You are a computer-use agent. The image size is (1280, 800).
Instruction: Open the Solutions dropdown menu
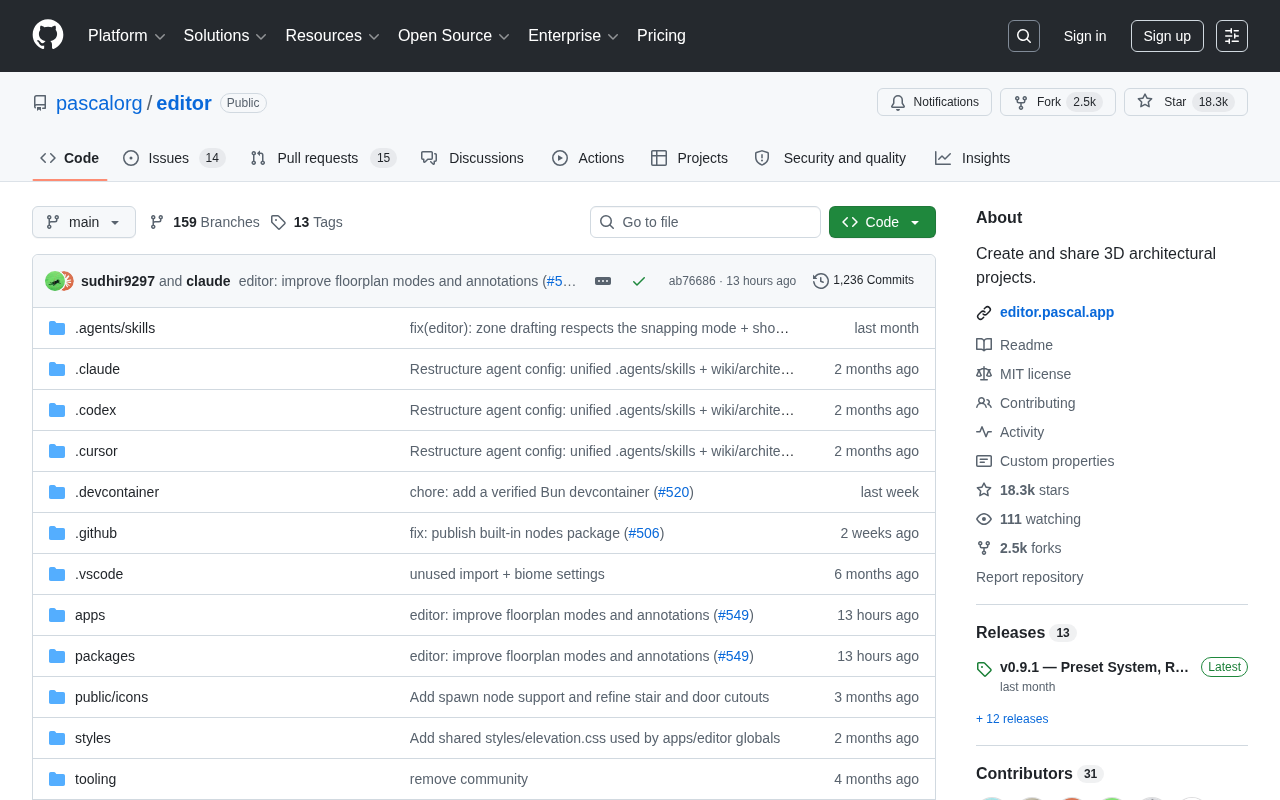225,36
